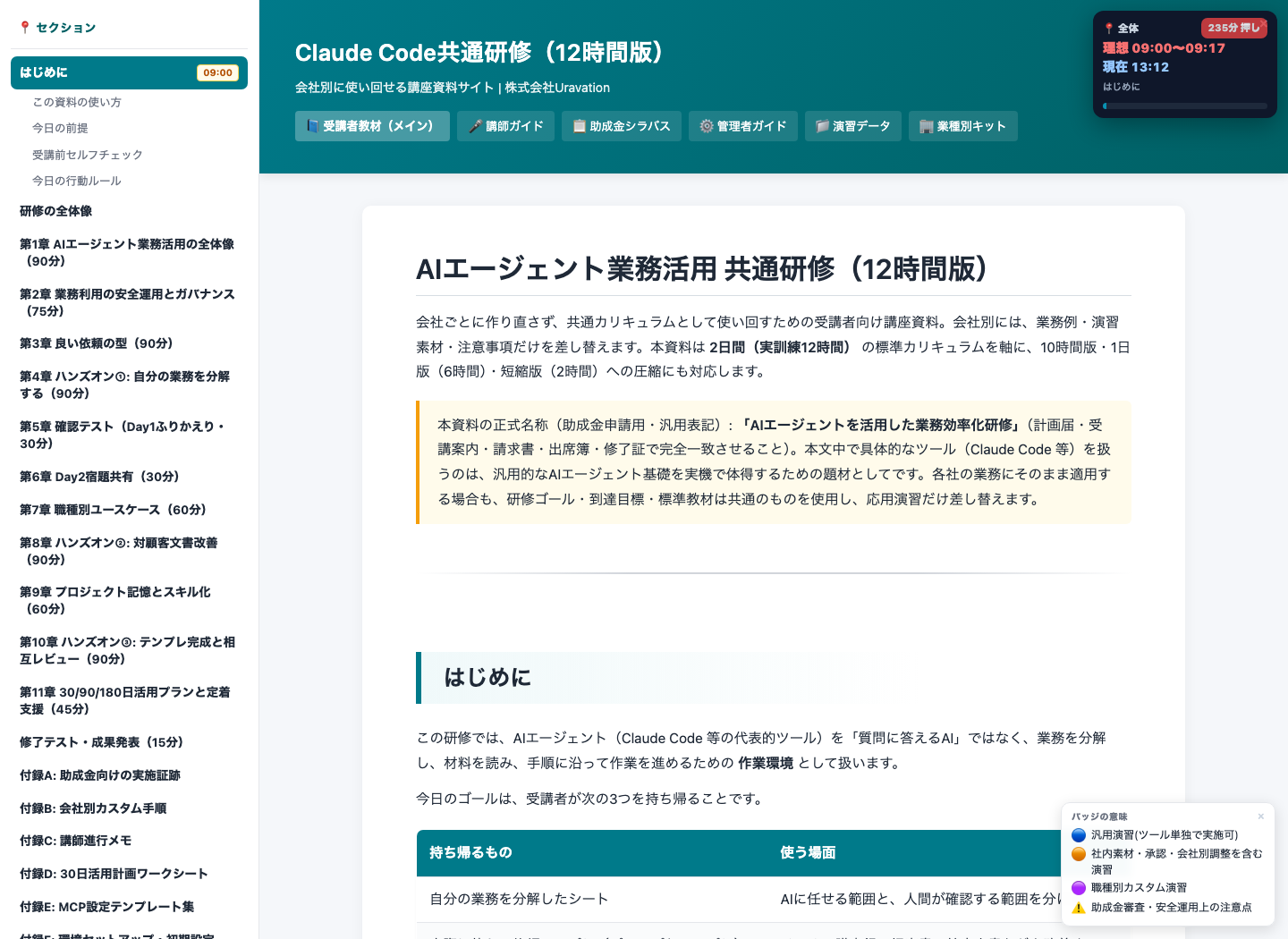Click the timer progress bar
Viewport: 1288px width, 939px height.
pyautogui.click(x=1185, y=106)
